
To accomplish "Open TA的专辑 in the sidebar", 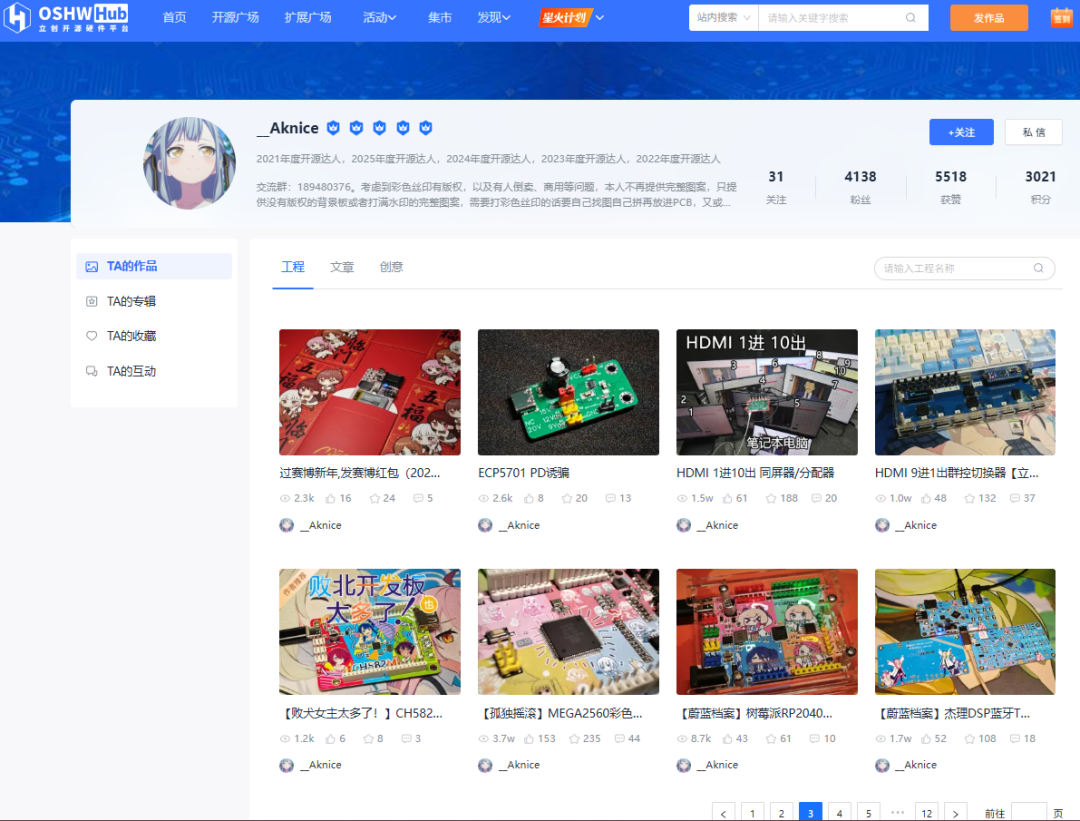I will coord(131,301).
